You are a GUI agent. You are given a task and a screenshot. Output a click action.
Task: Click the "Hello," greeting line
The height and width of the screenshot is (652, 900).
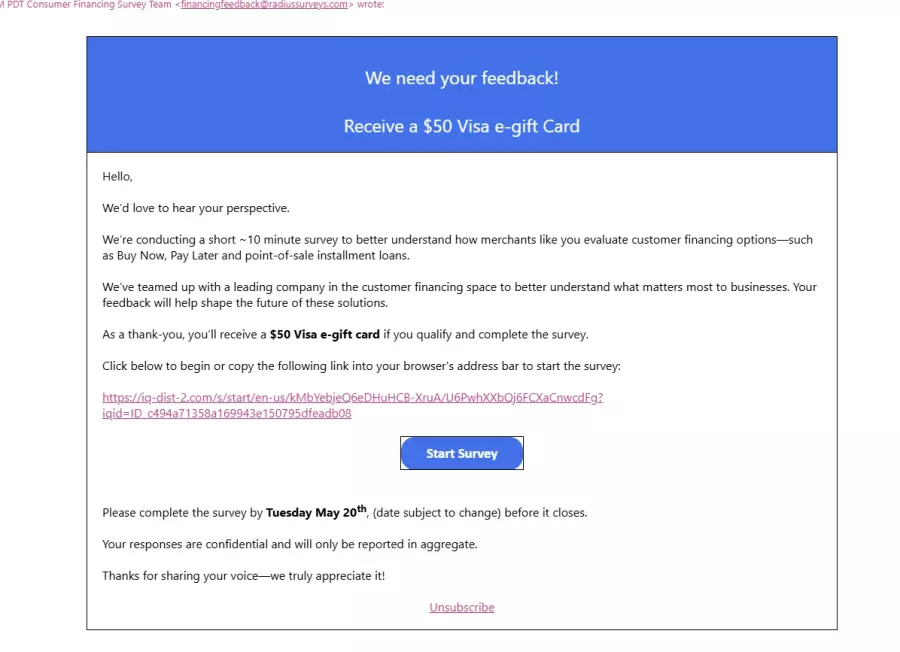(117, 177)
